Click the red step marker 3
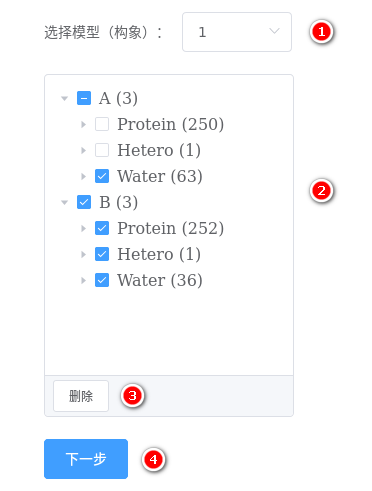The image size is (372, 491). point(132,396)
